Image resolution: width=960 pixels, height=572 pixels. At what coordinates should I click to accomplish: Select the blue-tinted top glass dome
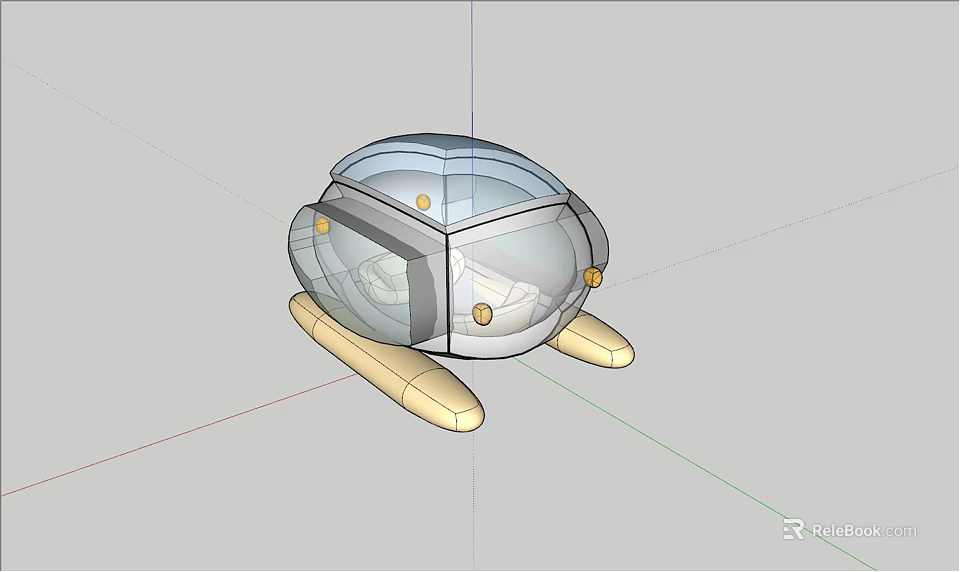450,181
